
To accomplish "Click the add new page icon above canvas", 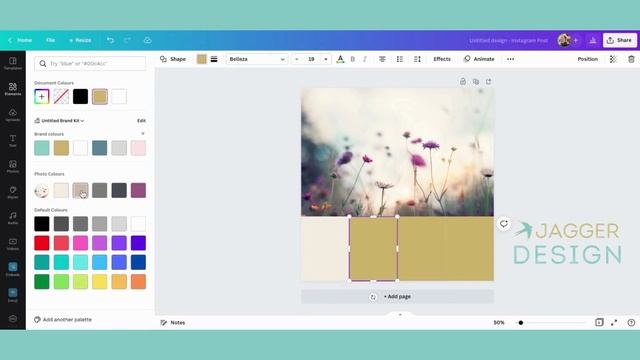I will [x=489, y=82].
